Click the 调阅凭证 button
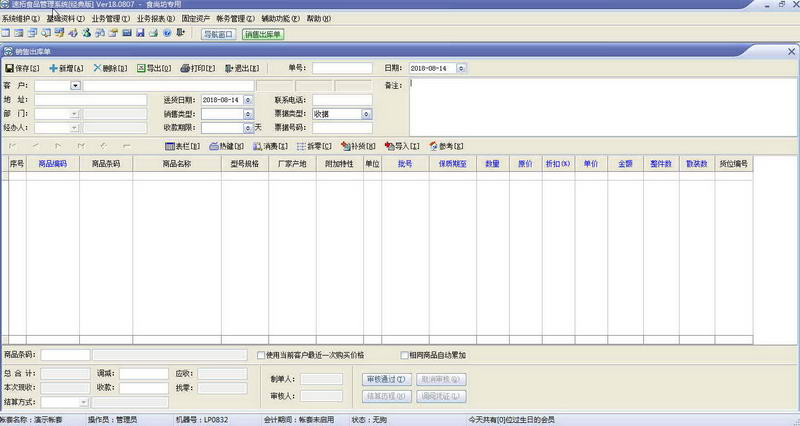Viewport: 800px width, 426px height. 441,396
